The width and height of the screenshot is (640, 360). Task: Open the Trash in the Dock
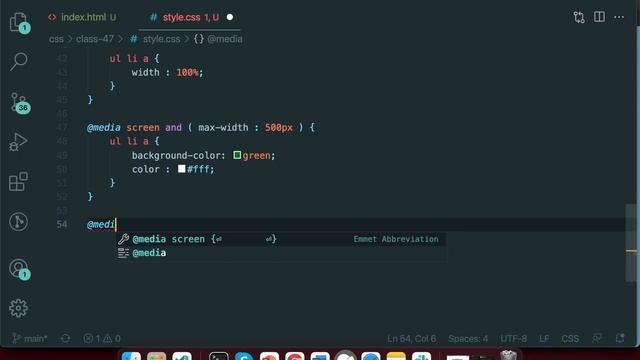coord(509,355)
